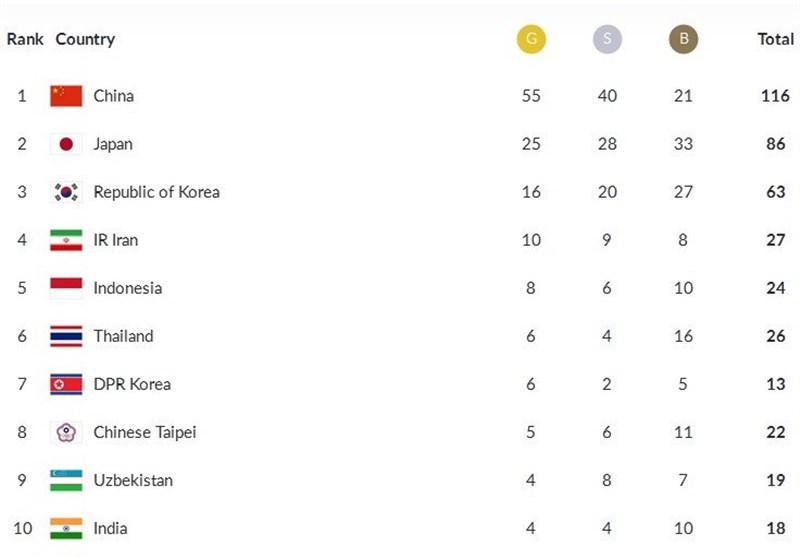Click the Uzbekistan flag icon
800x557 pixels.
[66, 480]
